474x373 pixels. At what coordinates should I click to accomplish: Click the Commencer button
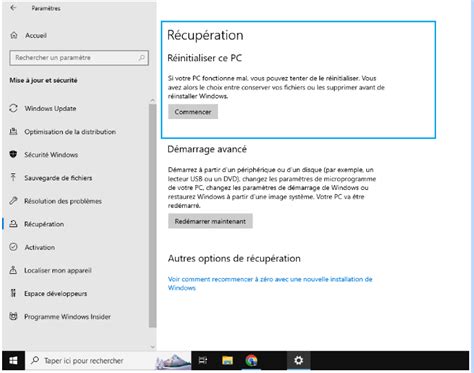[x=193, y=112]
